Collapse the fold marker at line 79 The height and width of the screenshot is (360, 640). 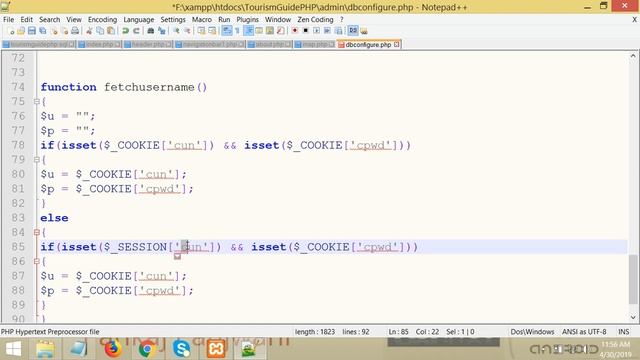[x=36, y=160]
